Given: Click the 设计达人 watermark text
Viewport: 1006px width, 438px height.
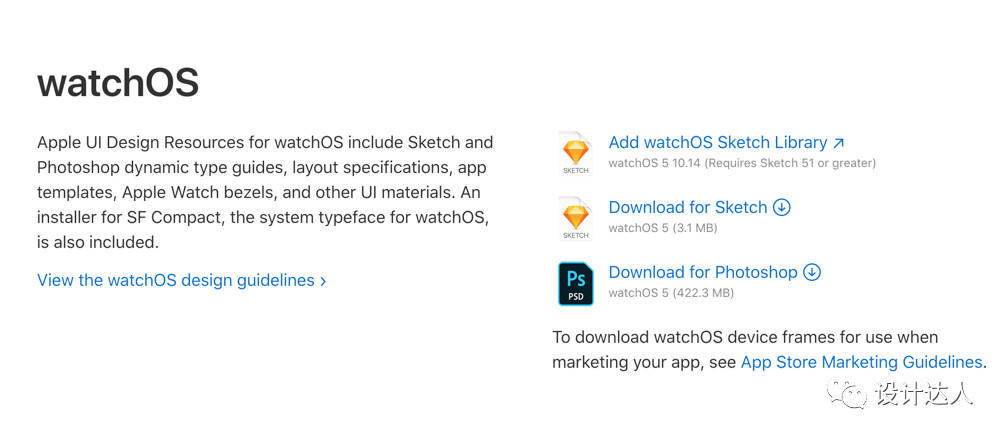Looking at the screenshot, I should pyautogui.click(x=923, y=394).
